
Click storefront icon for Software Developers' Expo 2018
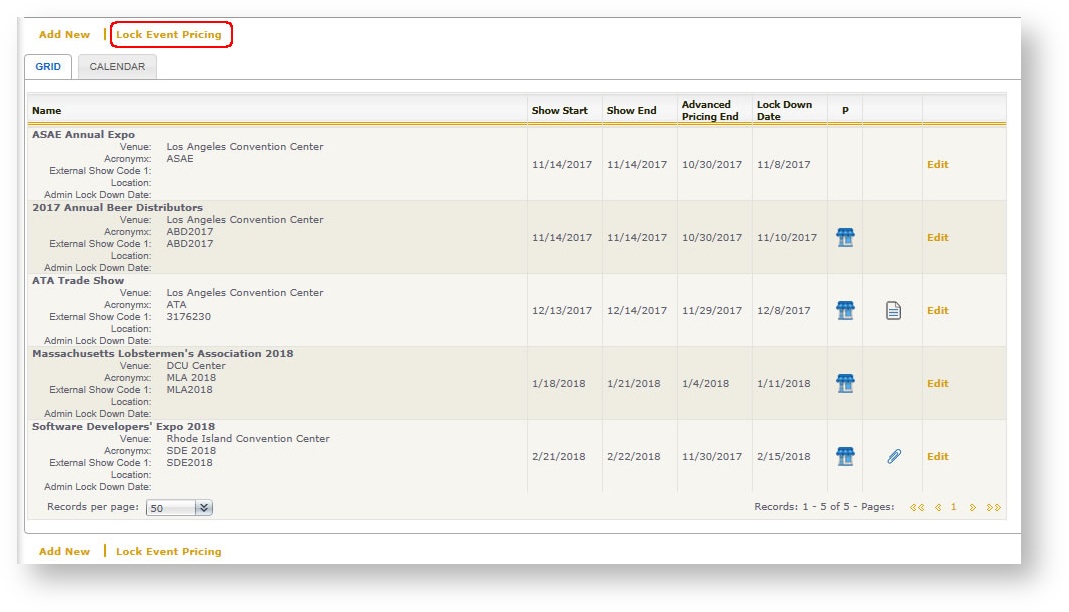point(845,457)
